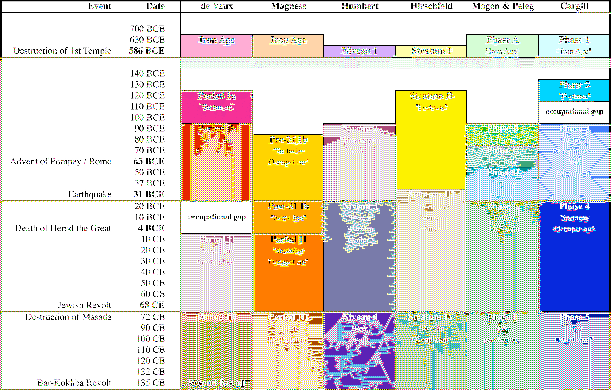
Task: Click de Vaux's magenta 'Period Ia' block
Action: (x=217, y=107)
